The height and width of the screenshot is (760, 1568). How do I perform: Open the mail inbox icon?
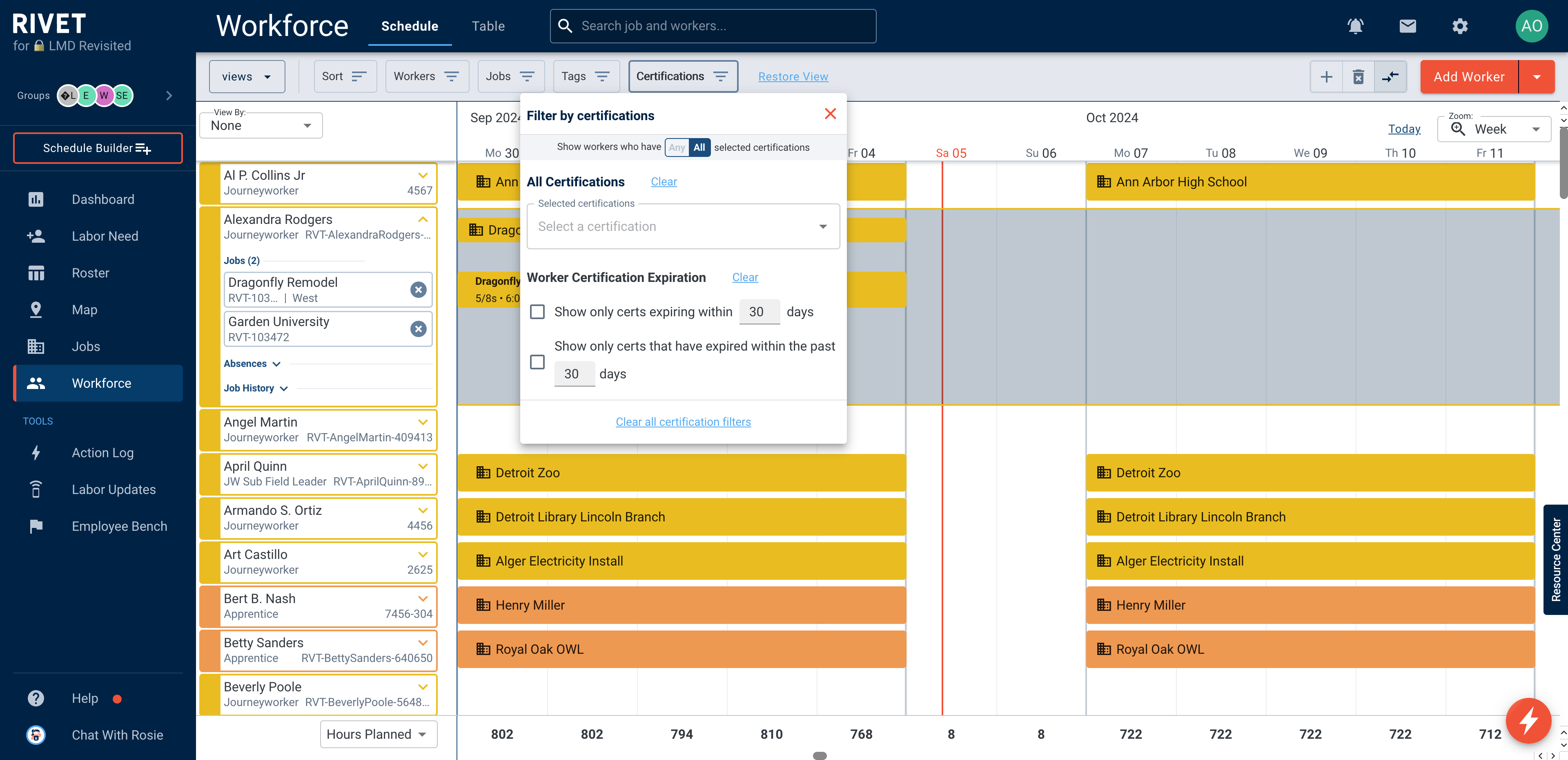[1407, 26]
